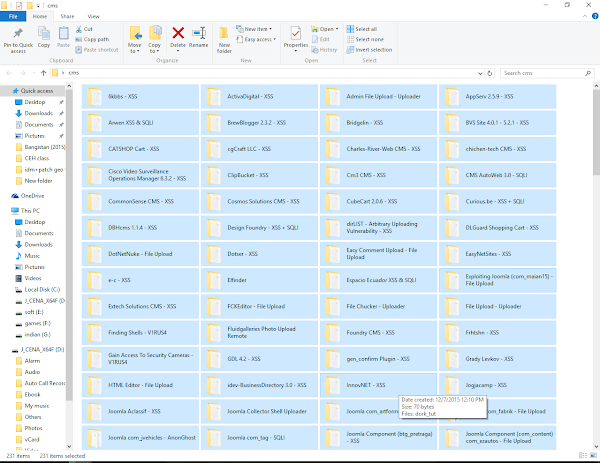Screen dimensions: 600x463
Task: Click the Edit ribbon button
Action: 321,39
